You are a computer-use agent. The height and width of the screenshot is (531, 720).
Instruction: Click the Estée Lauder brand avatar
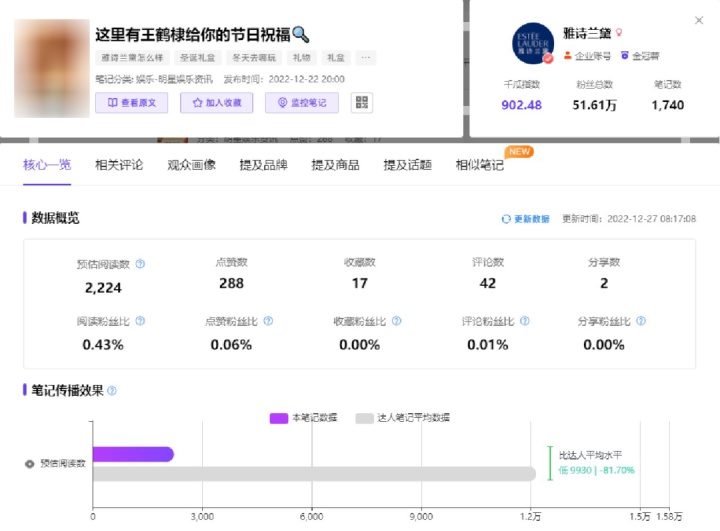pos(533,43)
